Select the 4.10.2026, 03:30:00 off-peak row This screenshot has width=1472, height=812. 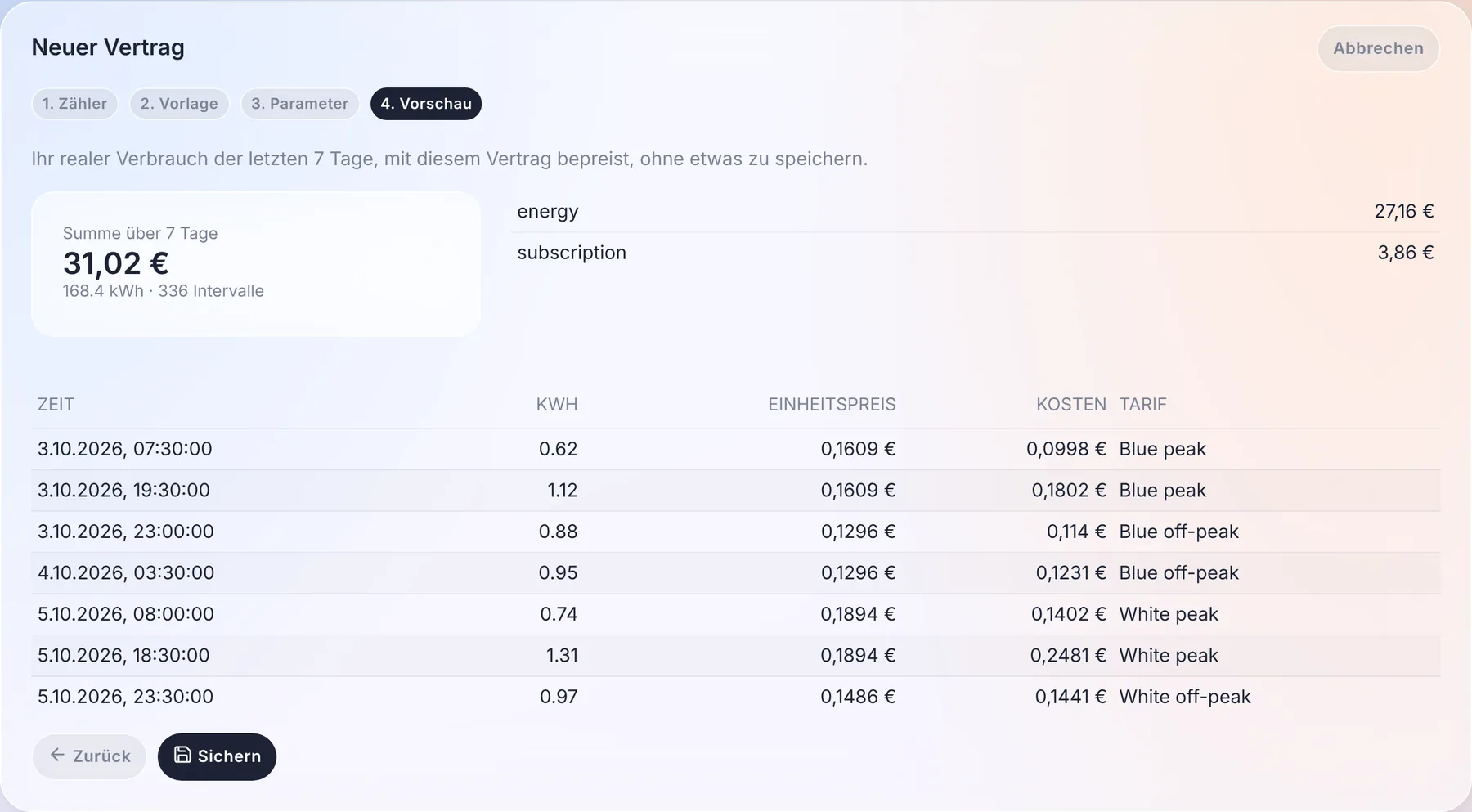(736, 572)
